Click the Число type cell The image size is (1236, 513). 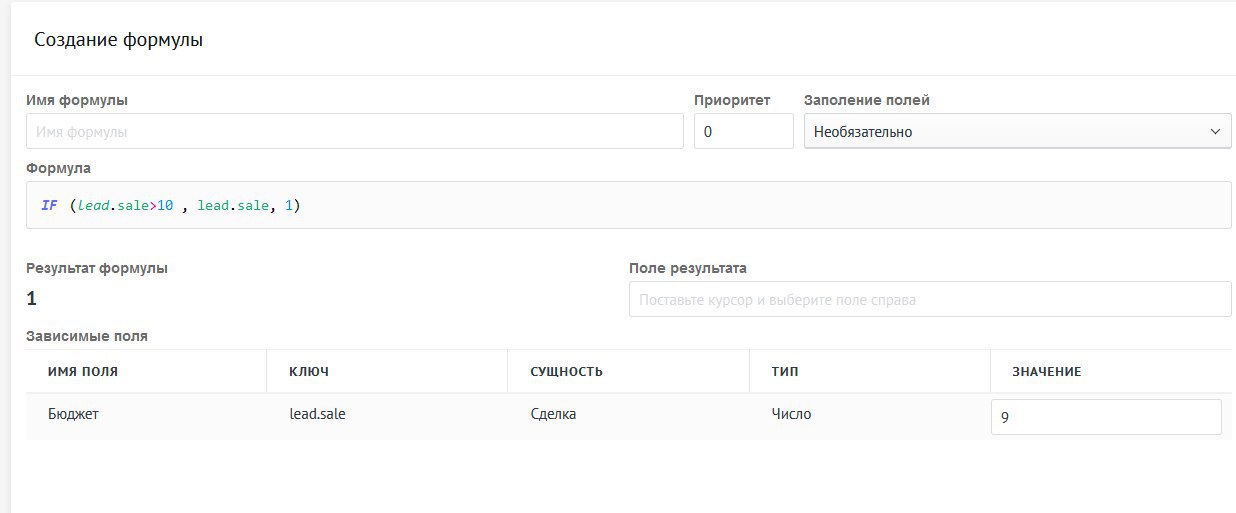[791, 414]
